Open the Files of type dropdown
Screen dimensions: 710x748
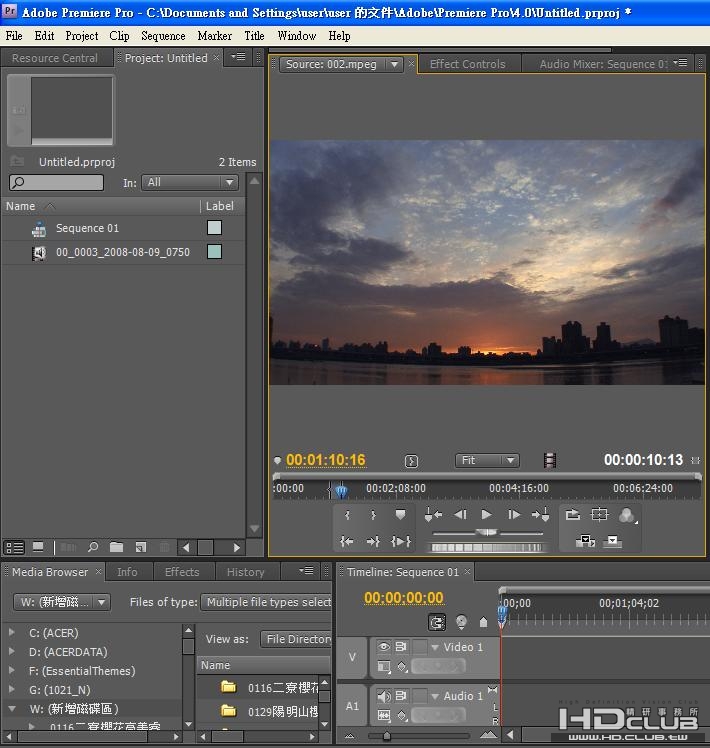tap(267, 602)
